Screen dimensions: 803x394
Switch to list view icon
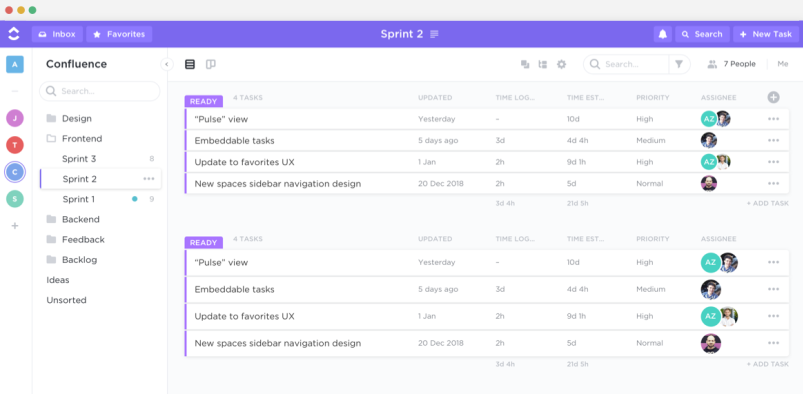coord(190,64)
